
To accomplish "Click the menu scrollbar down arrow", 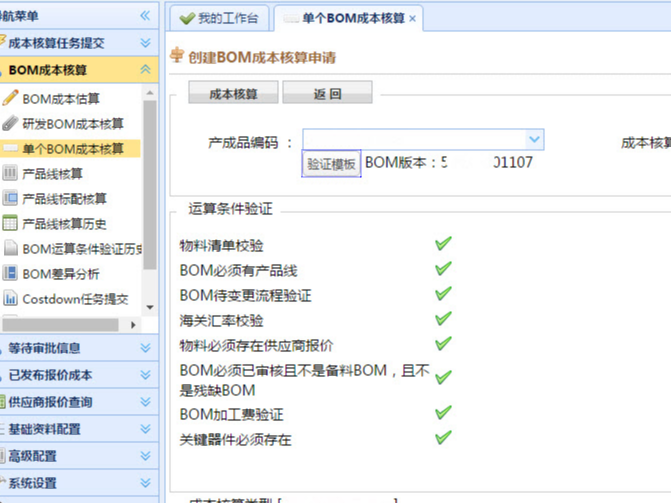I will (149, 307).
